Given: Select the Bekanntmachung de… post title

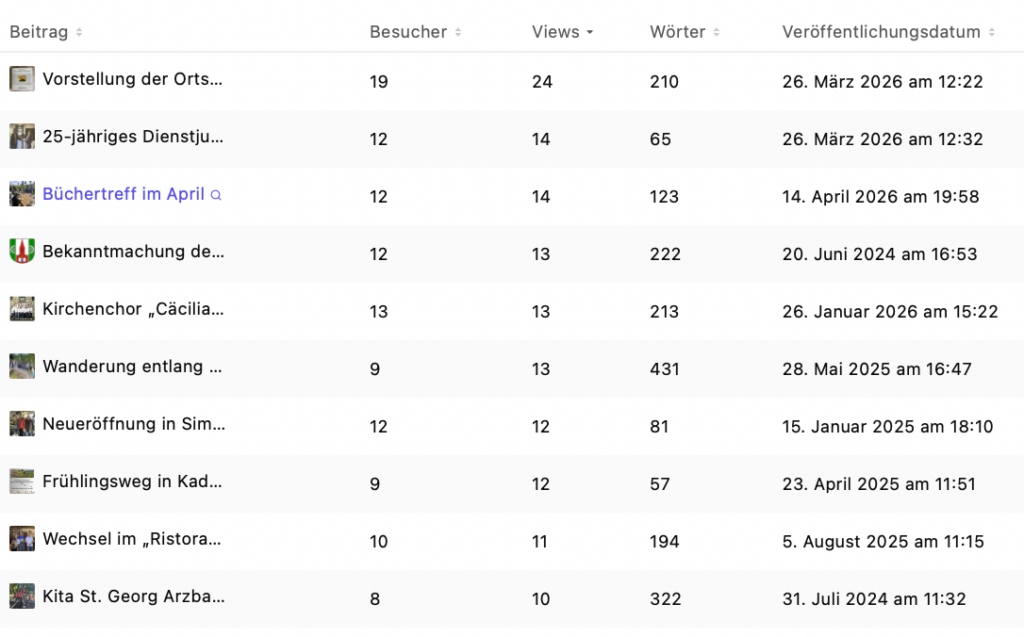Looking at the screenshot, I should [x=133, y=252].
